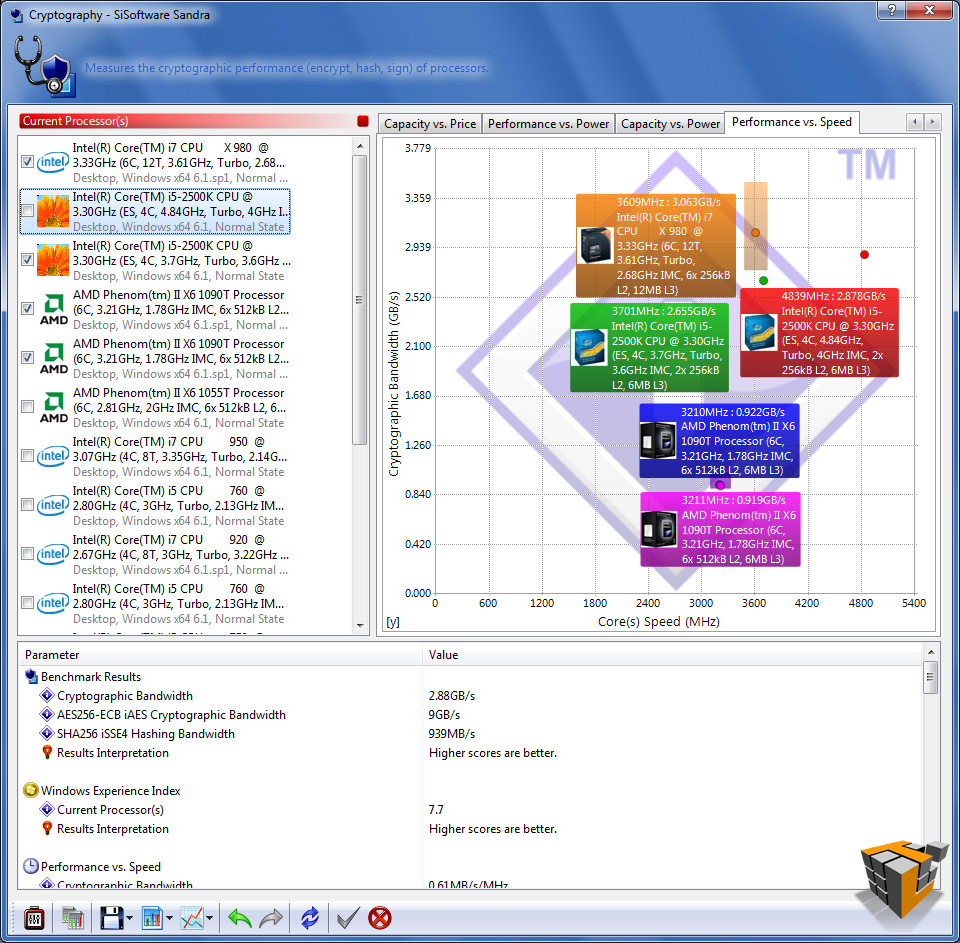Image resolution: width=960 pixels, height=943 pixels.
Task: Click the results panel scroll up arrow
Action: 931,652
